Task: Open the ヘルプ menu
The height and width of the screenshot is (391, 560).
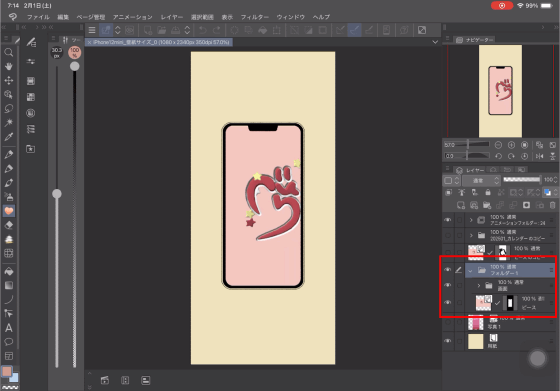Action: (321, 17)
